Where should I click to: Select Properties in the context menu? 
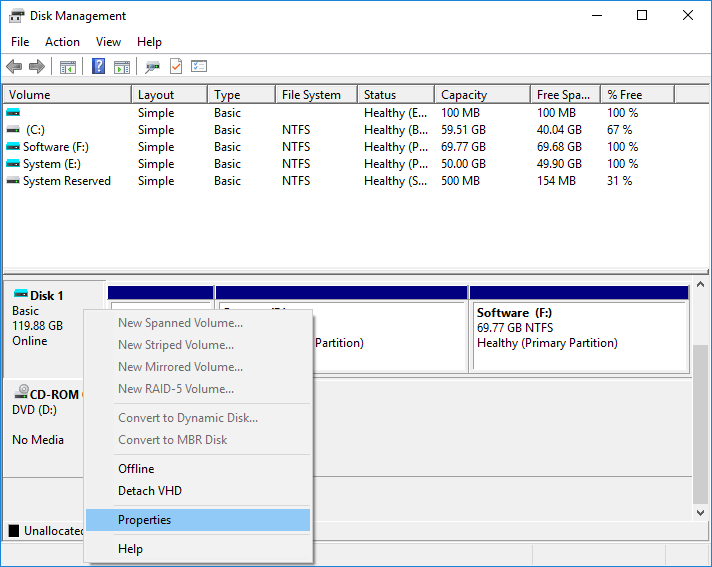(145, 520)
